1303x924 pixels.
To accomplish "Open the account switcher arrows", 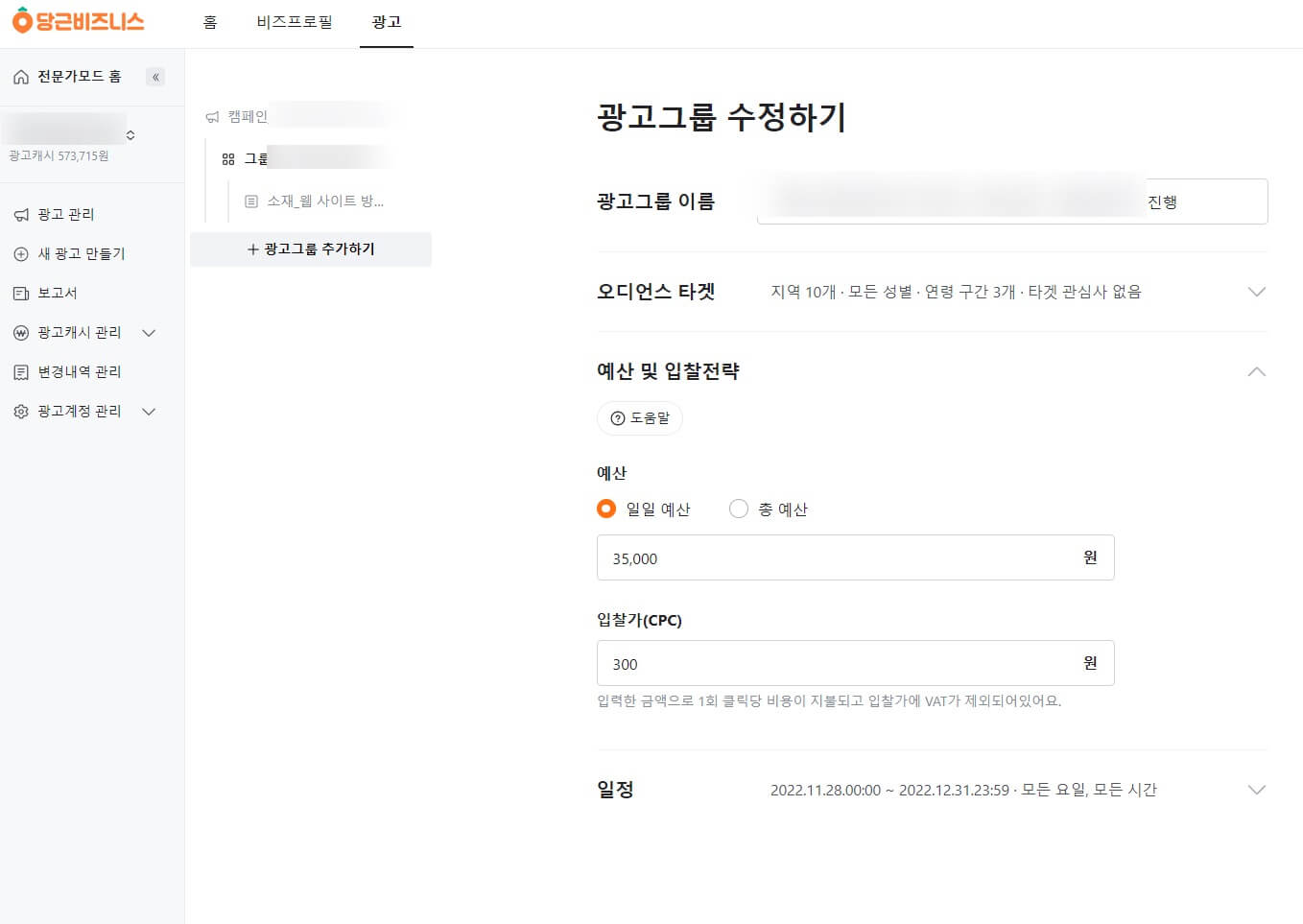I will (130, 135).
